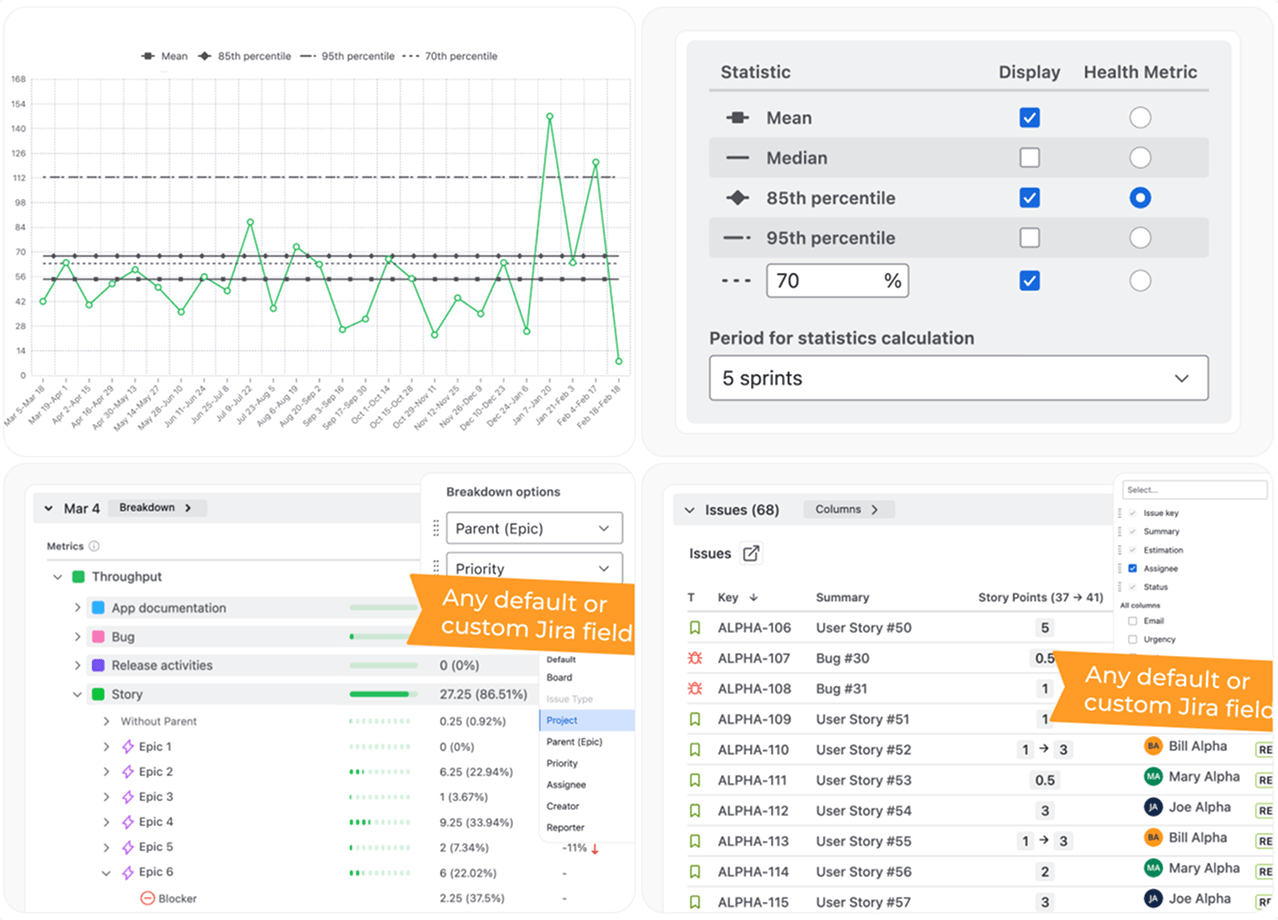The height and width of the screenshot is (920, 1278).
Task: Choose Creator in breakdown options list
Action: (563, 806)
